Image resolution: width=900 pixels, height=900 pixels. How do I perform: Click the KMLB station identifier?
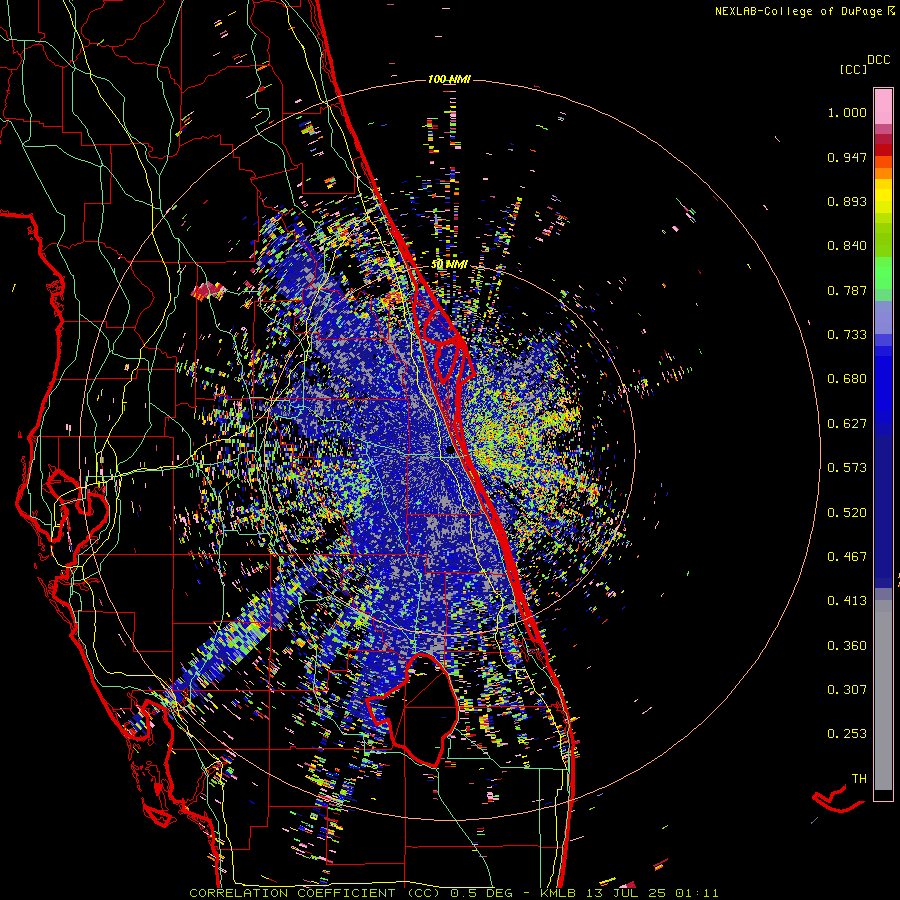(560, 893)
